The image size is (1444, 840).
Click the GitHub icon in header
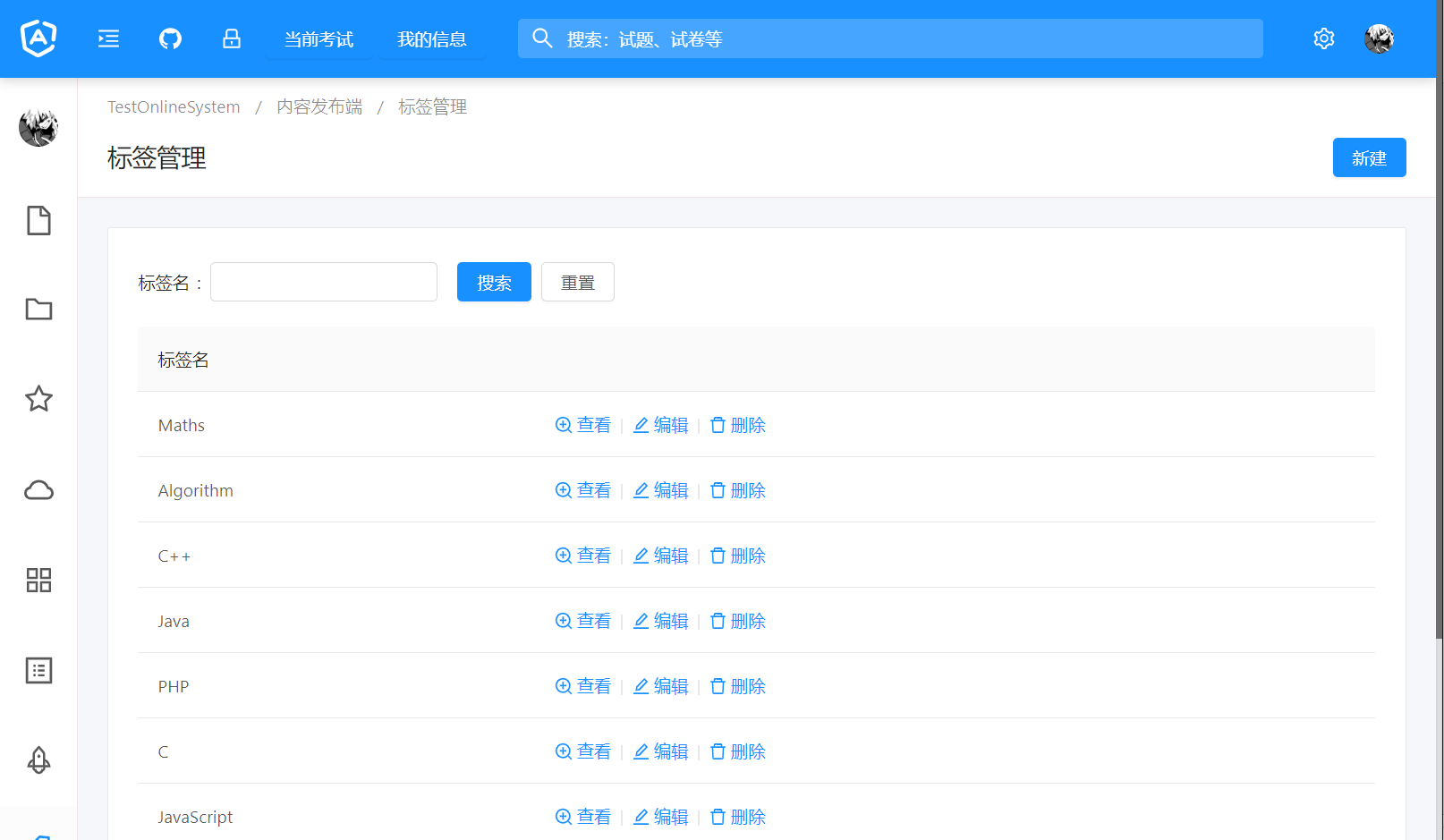[170, 38]
